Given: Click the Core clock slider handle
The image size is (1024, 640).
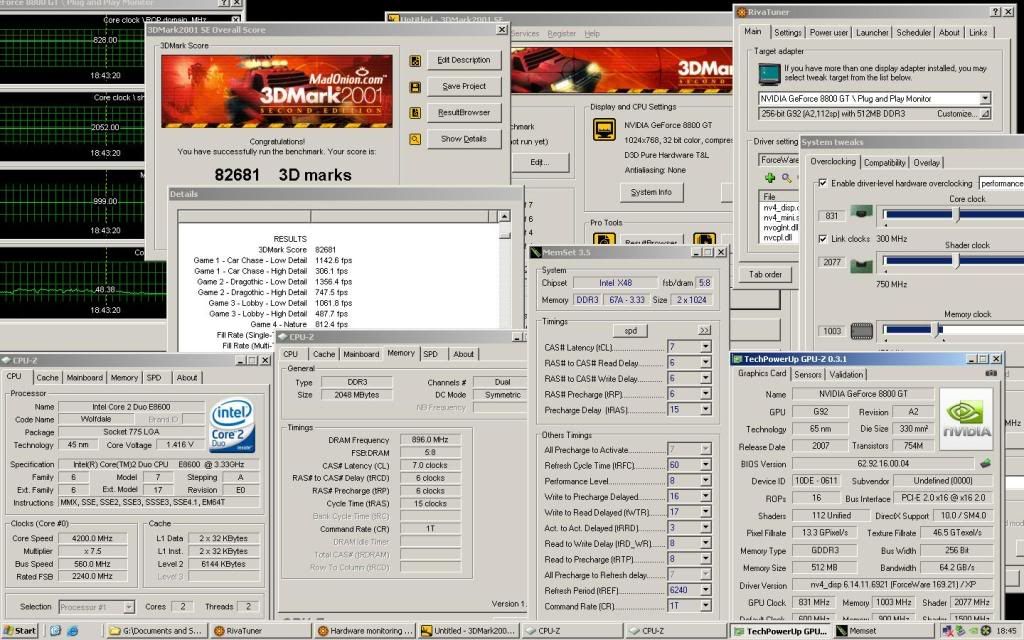Looking at the screenshot, I should (x=956, y=214).
